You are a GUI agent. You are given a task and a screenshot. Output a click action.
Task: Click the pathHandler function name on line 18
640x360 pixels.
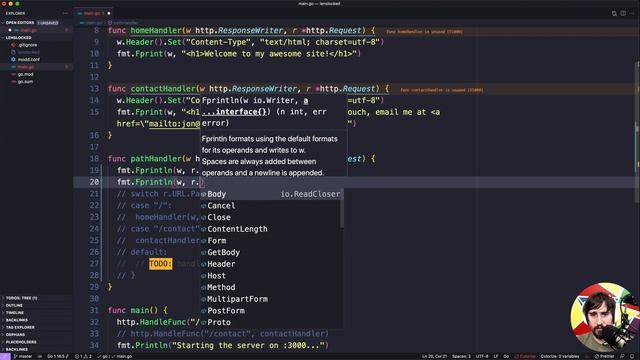point(156,159)
